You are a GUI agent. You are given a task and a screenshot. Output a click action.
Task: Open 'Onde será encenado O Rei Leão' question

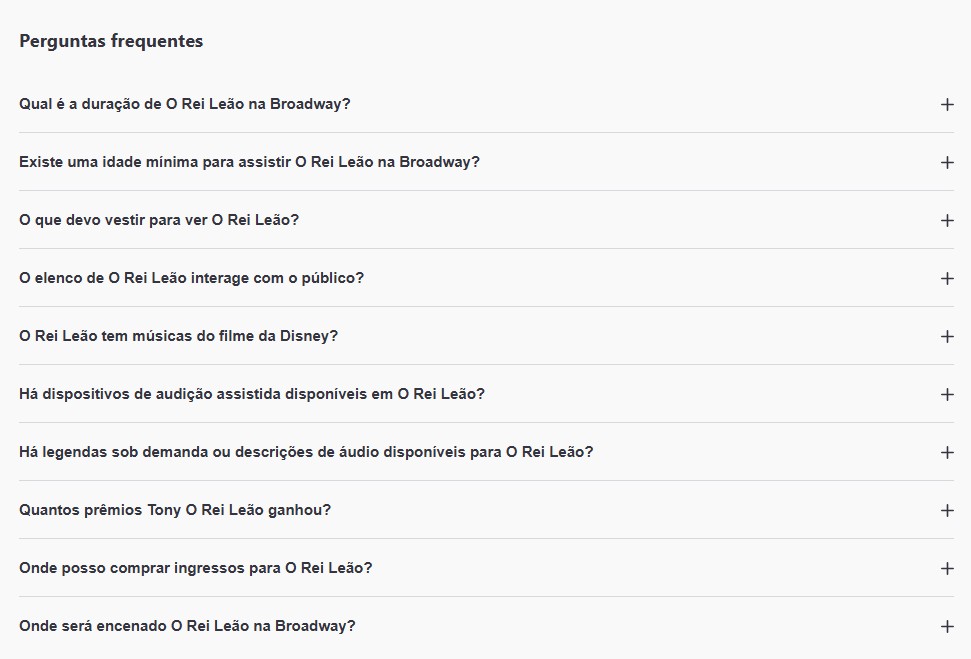[187, 626]
